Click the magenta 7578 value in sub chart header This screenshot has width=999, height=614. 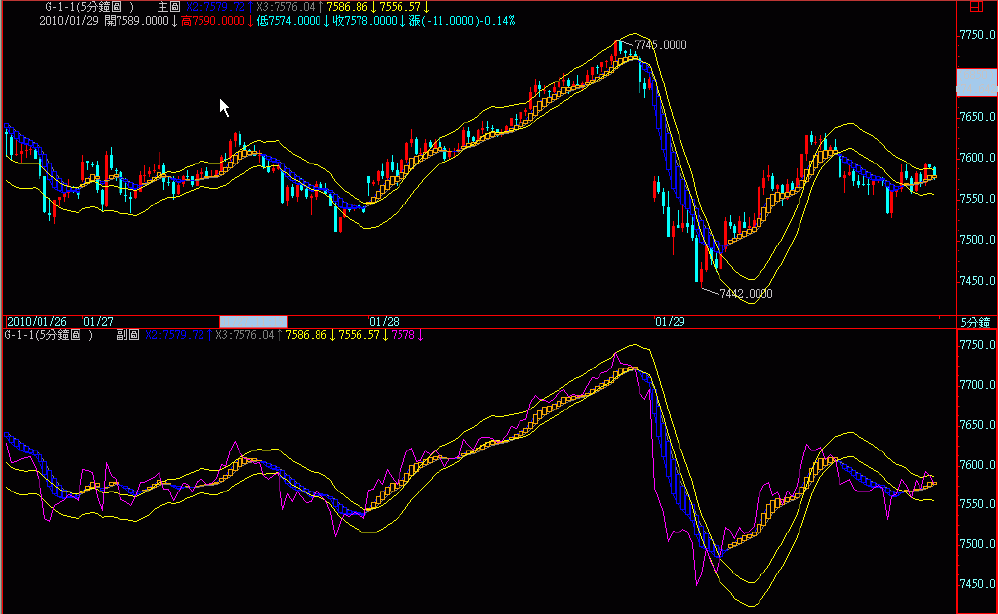click(x=402, y=335)
